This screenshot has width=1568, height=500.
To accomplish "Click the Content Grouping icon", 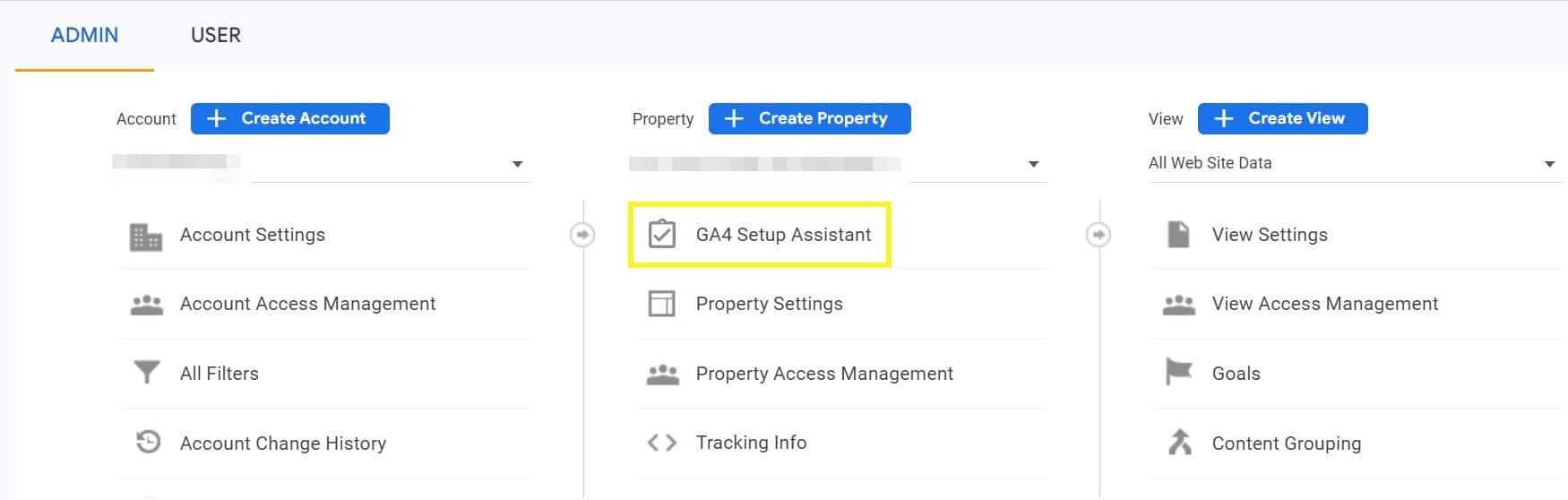I will coord(1179,442).
